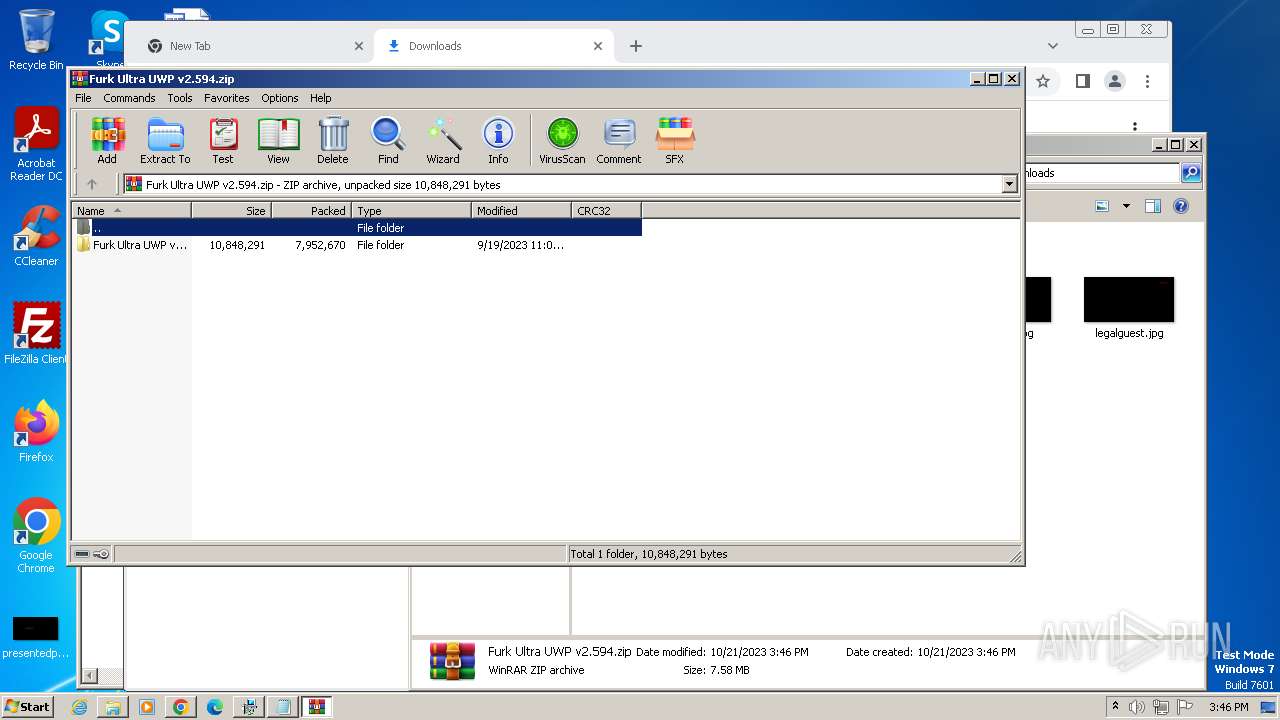Viewport: 1280px width, 720px height.
Task: Click the Add toolbar icon in WinRAR
Action: [107, 140]
